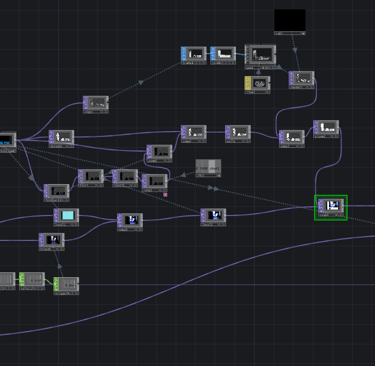375x366 pixels.
Task: Click the small pink square badge
Action: coord(165,195)
